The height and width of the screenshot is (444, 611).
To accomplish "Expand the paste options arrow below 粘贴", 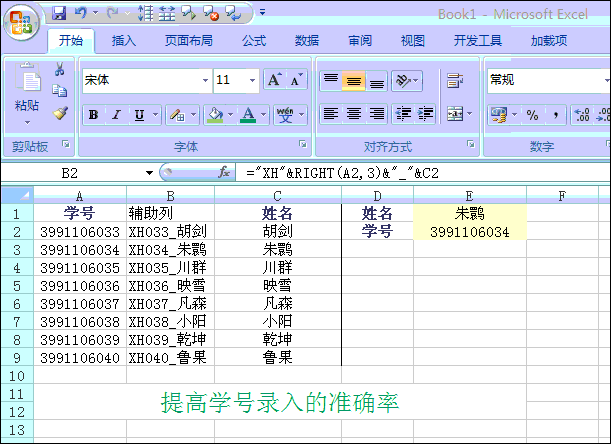I will click(27, 122).
